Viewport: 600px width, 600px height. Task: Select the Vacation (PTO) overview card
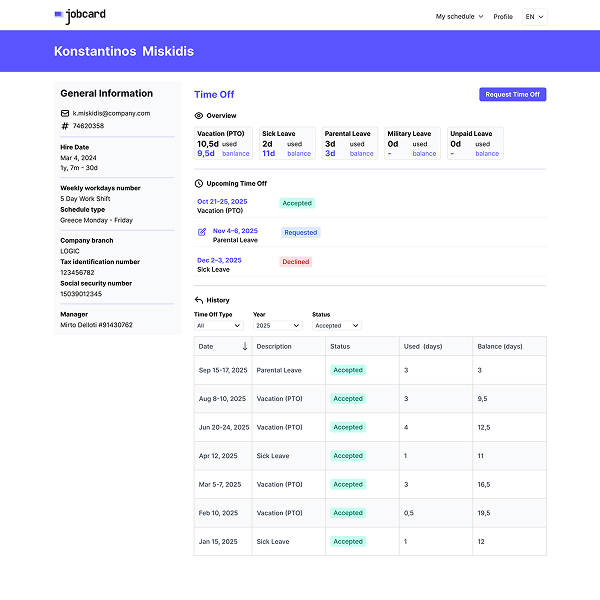click(224, 143)
